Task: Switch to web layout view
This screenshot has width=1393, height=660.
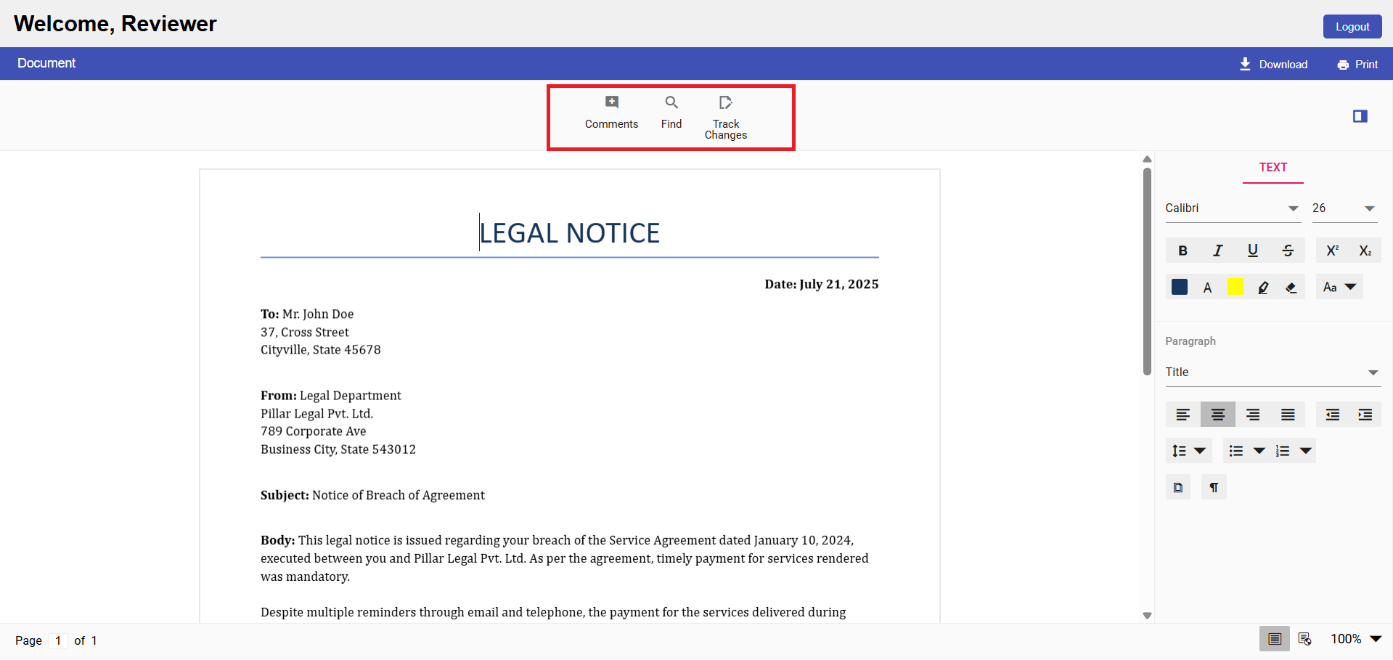Action: (1304, 639)
